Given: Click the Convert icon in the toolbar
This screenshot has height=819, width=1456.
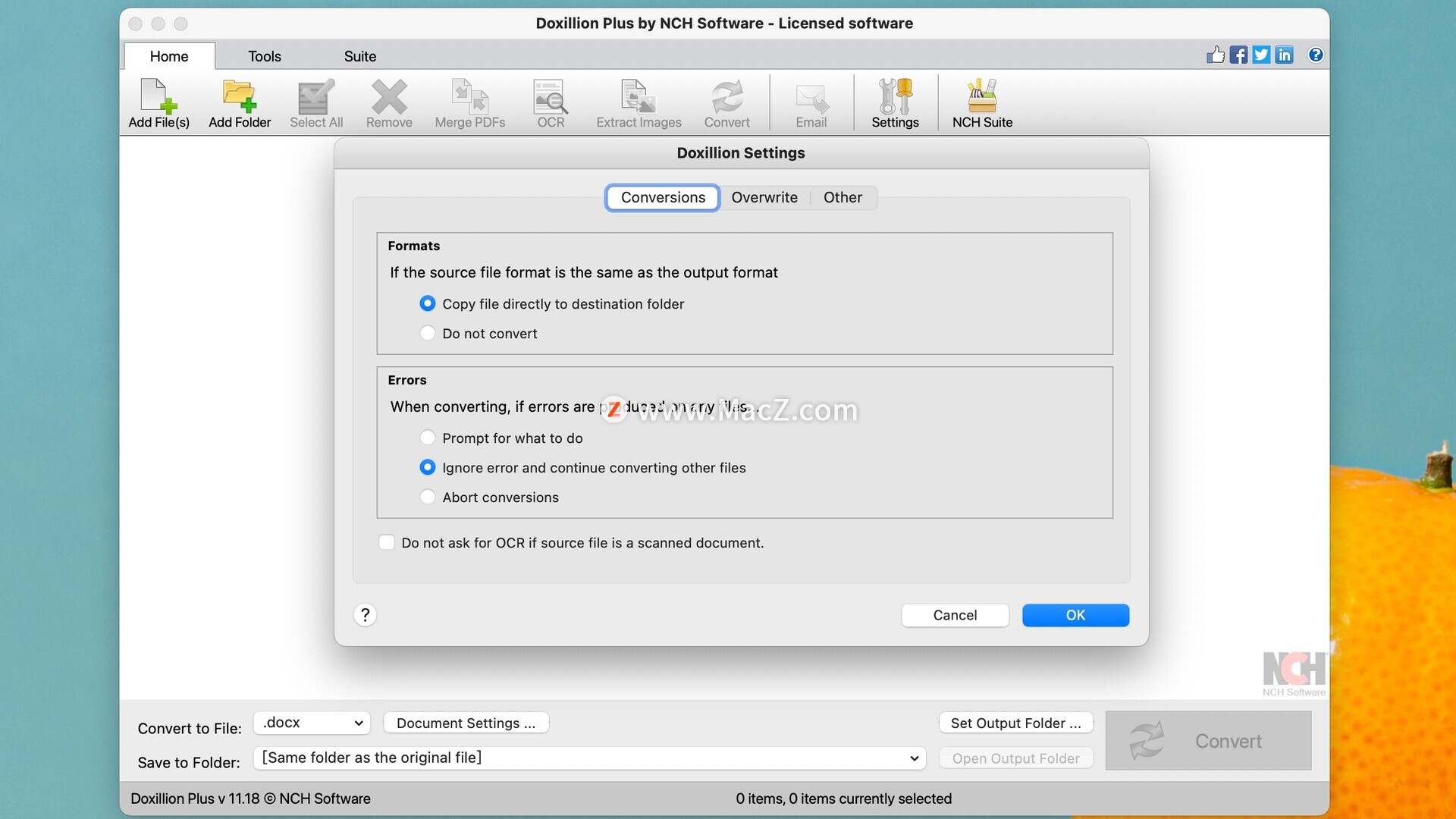Looking at the screenshot, I should click(726, 103).
